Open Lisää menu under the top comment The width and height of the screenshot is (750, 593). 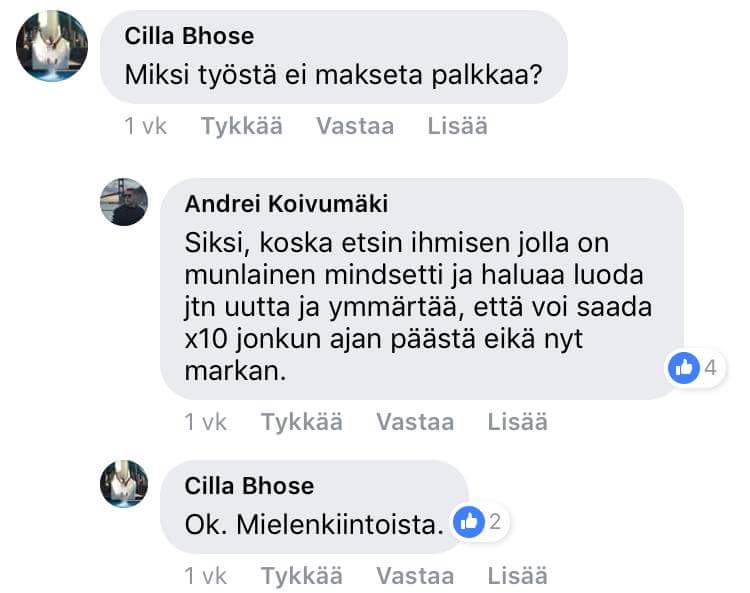[x=457, y=126]
